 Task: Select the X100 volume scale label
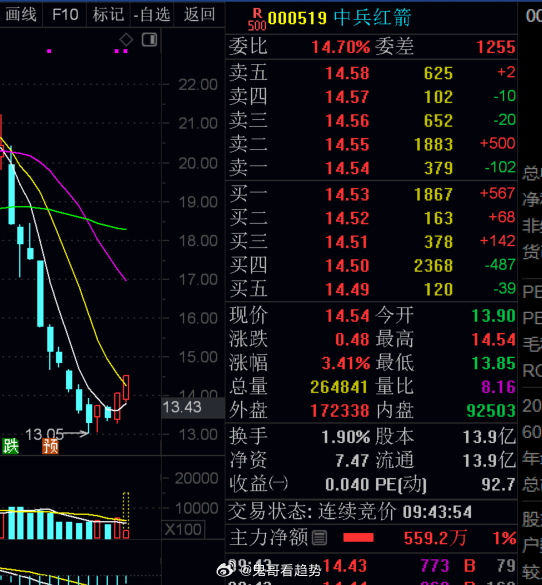183,529
